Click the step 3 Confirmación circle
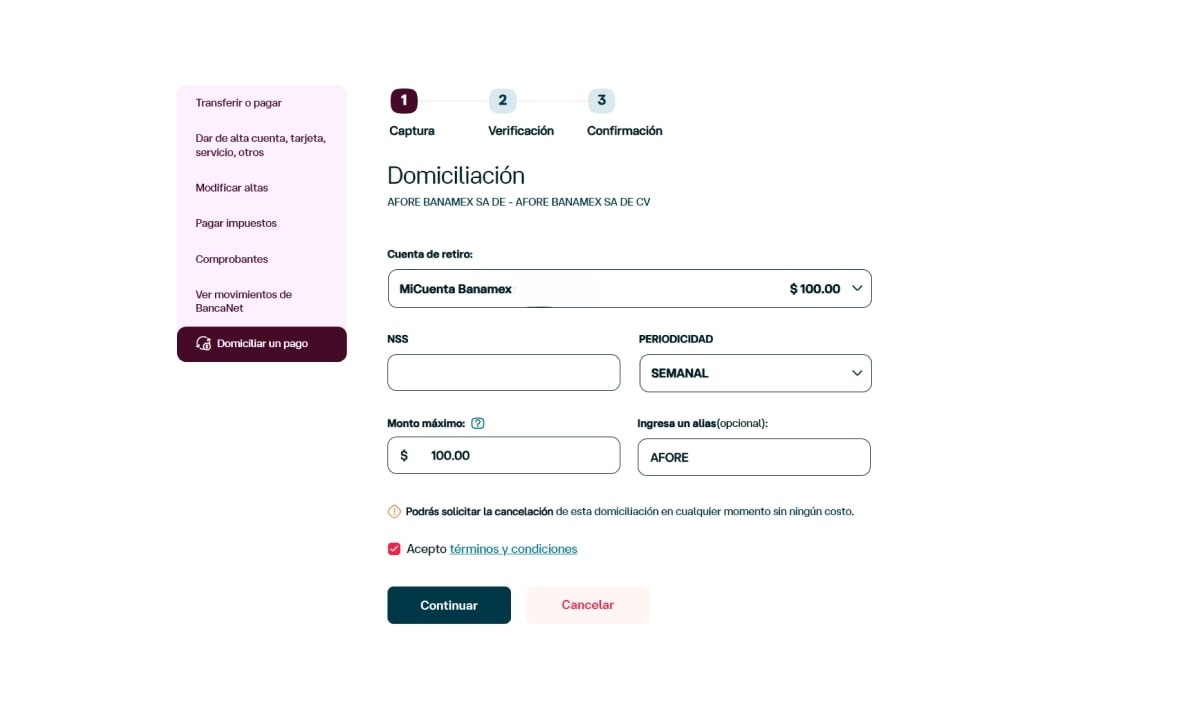Viewport: 1200px width, 720px height. click(601, 100)
